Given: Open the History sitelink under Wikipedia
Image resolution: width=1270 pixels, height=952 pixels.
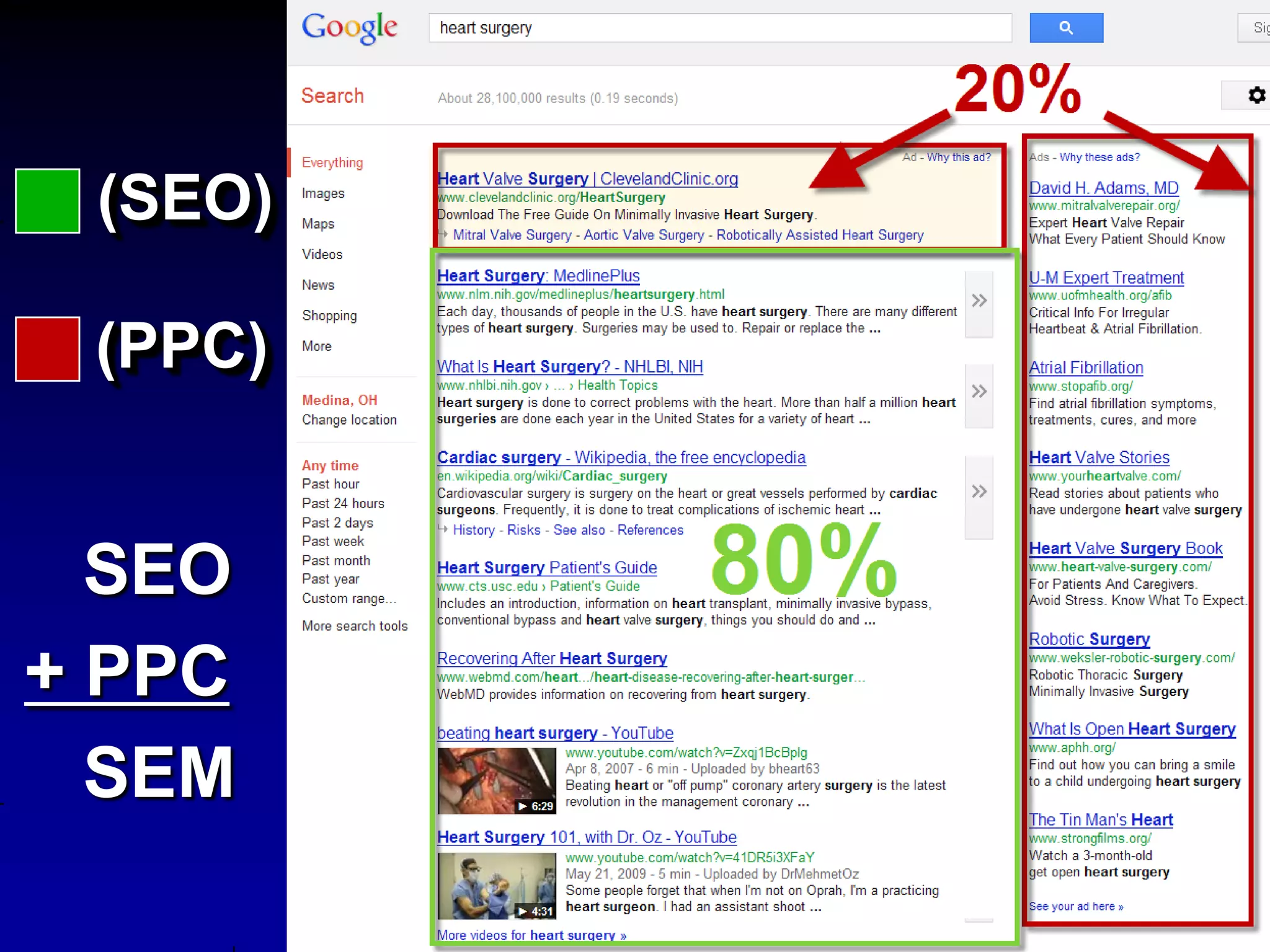Looking at the screenshot, I should pyautogui.click(x=474, y=530).
